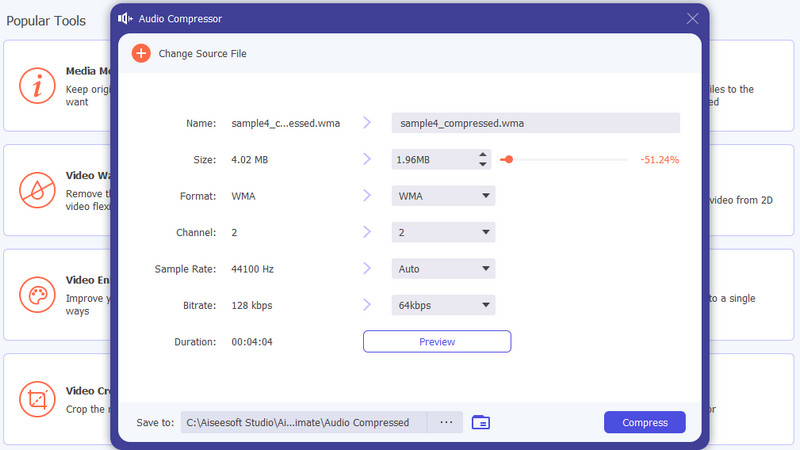Click the Preview button
The height and width of the screenshot is (450, 800).
(437, 342)
